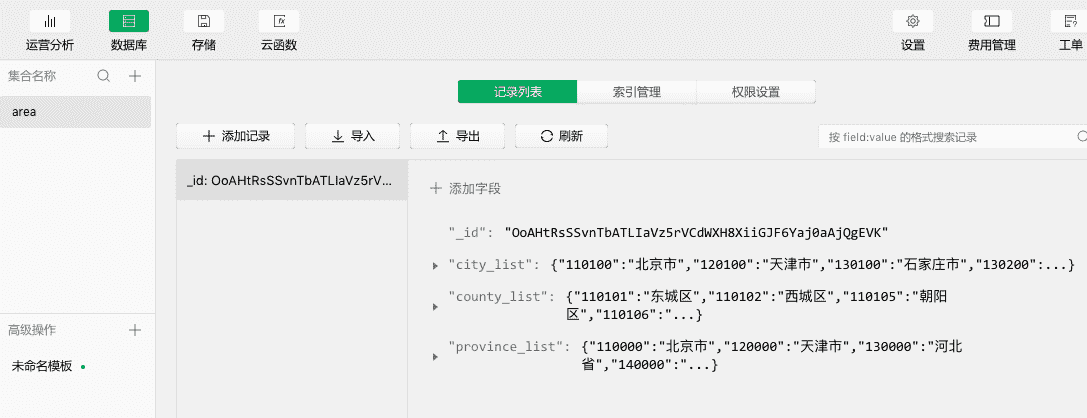Click the 刷新 refresh button
This screenshot has width=1087, height=418.
coord(561,136)
